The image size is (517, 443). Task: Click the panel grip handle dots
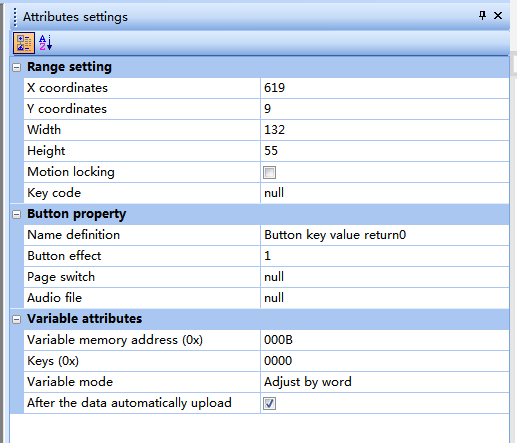point(15,17)
